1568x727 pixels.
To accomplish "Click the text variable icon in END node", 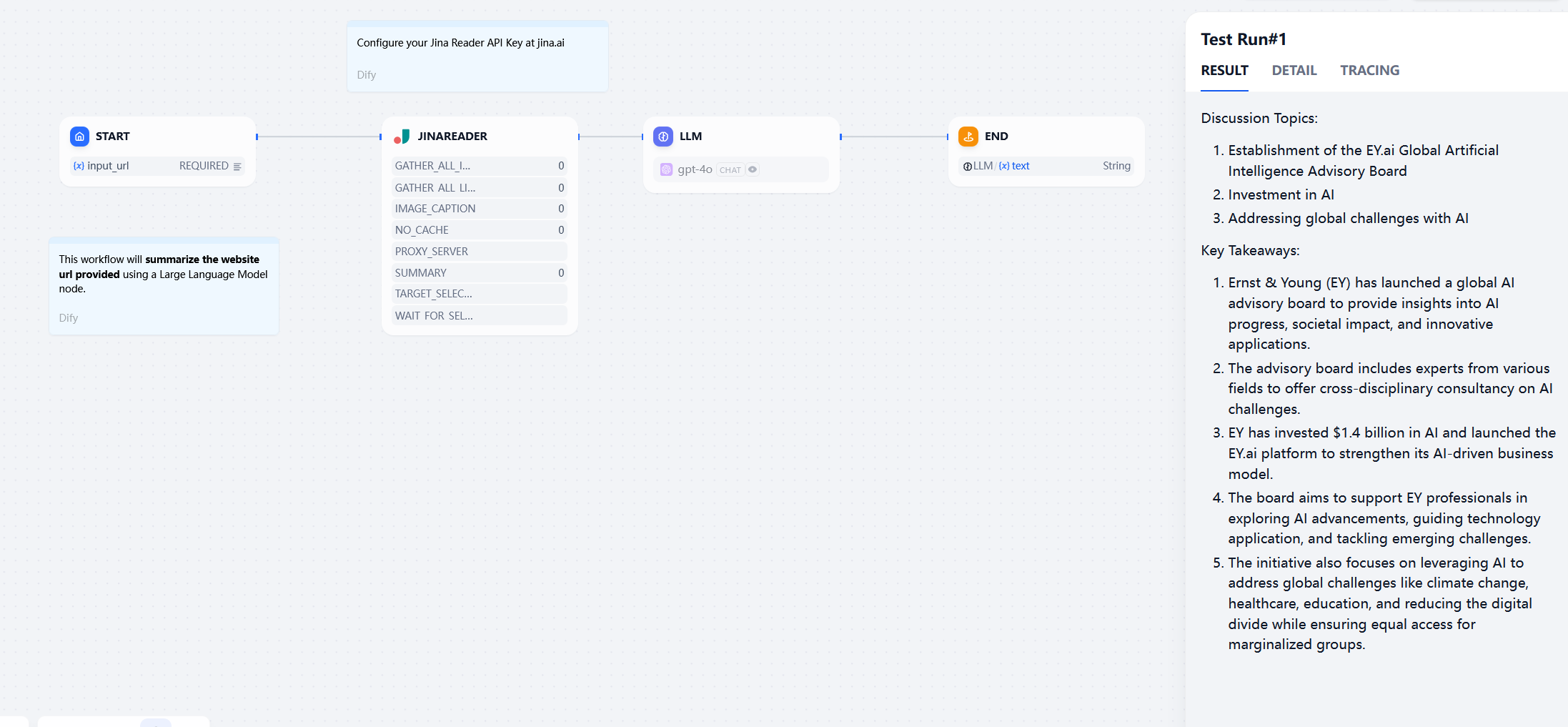I will coord(1004,166).
